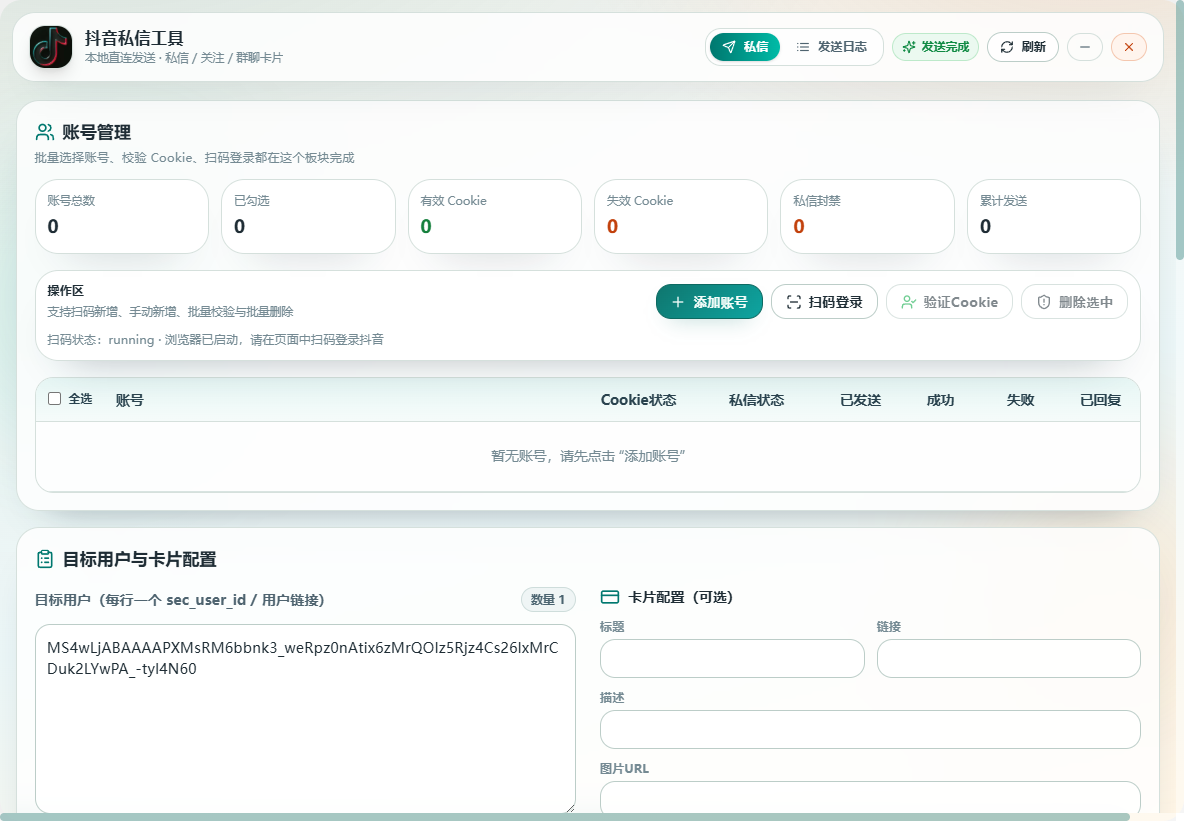Click the 卡片配置 card icon
Screen dimensions: 1184x821
tap(609, 597)
